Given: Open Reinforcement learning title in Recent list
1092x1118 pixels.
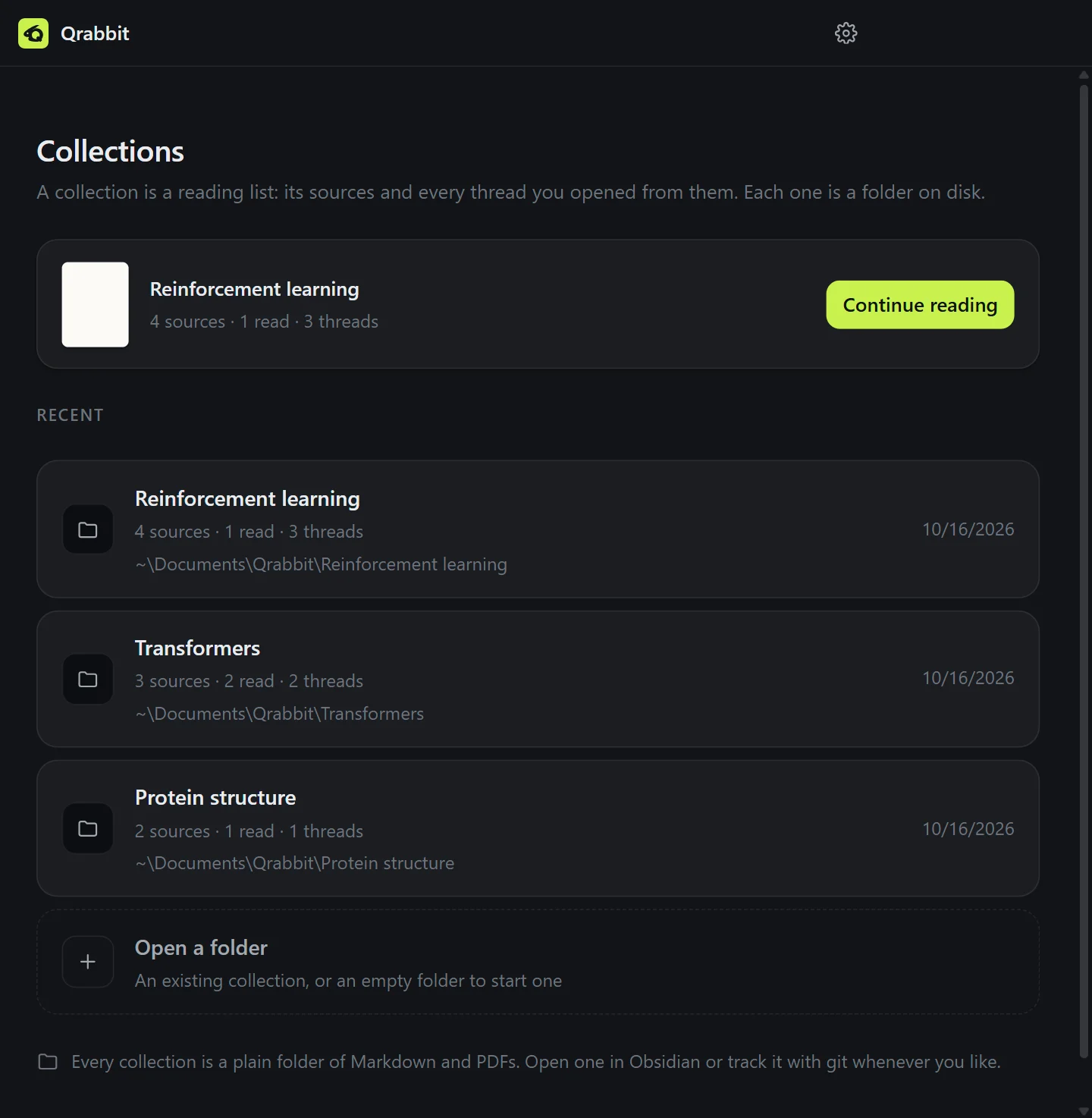Looking at the screenshot, I should [x=247, y=499].
